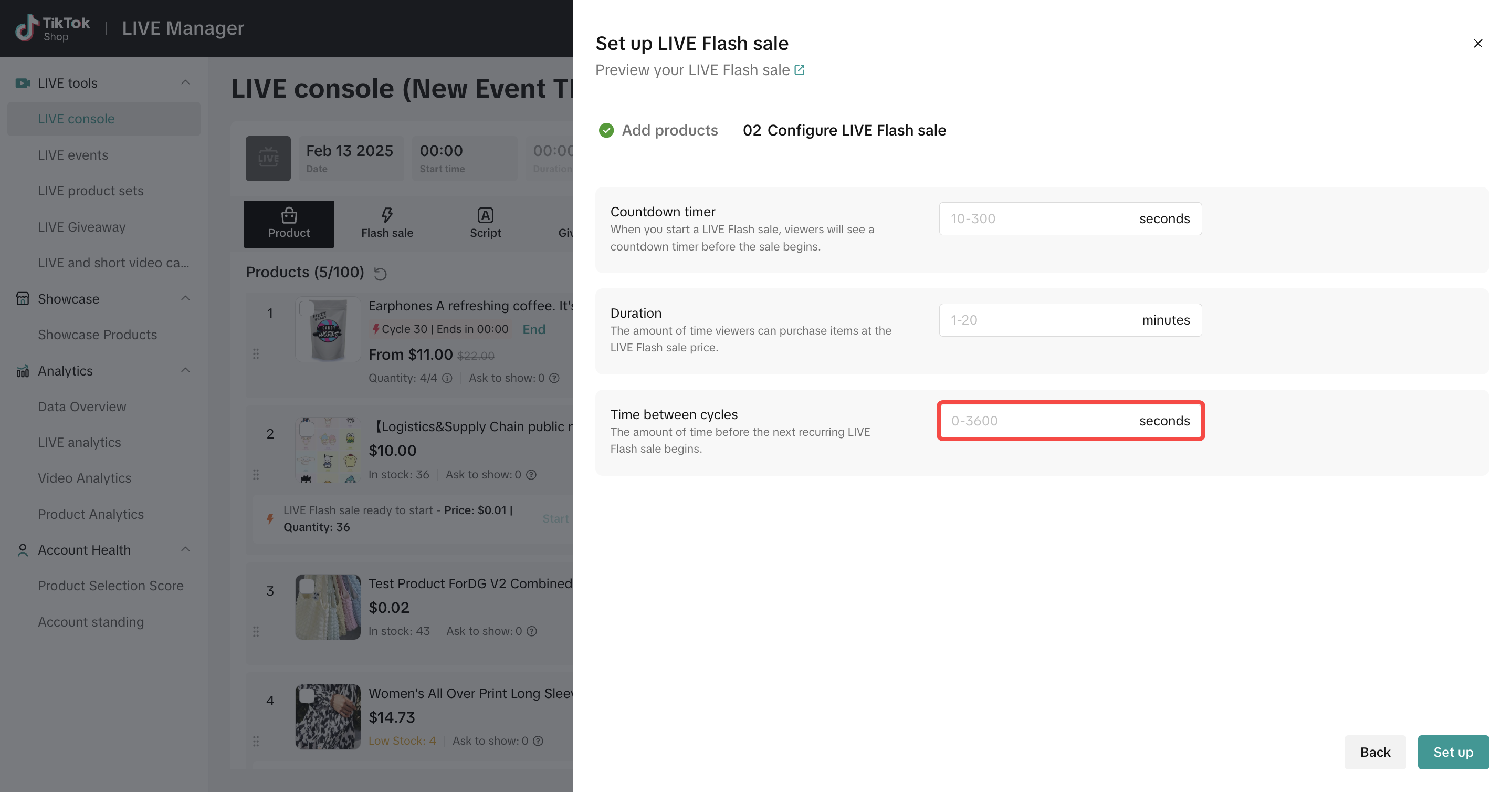Click the TikTok Shop logo
The height and width of the screenshot is (792, 1512).
(53, 28)
